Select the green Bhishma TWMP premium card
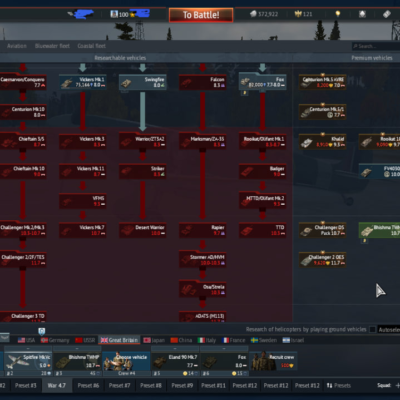The image size is (400, 400). click(379, 230)
